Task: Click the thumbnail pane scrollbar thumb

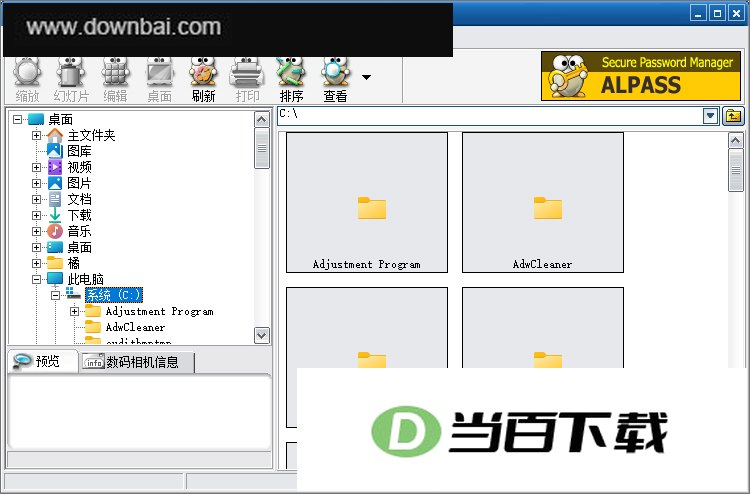Action: point(736,170)
